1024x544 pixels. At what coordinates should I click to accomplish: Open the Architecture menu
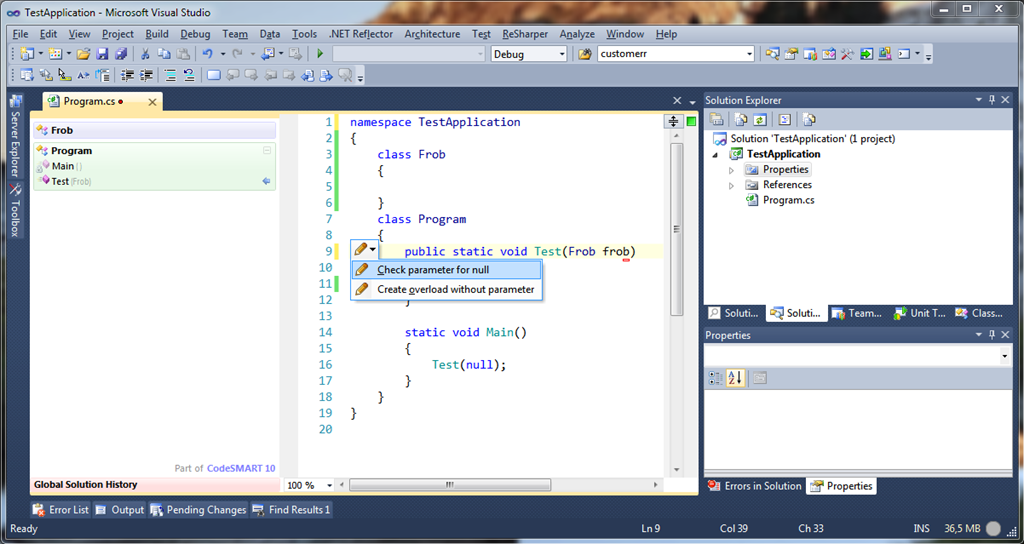tap(432, 34)
